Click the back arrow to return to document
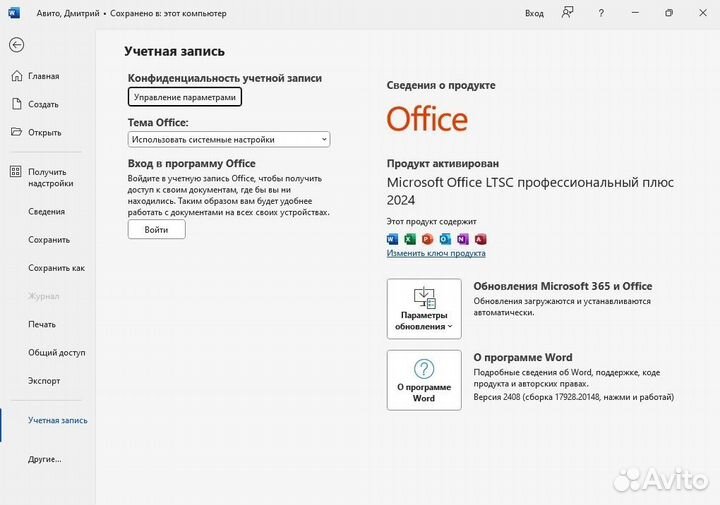This screenshot has width=720, height=505. (x=17, y=45)
